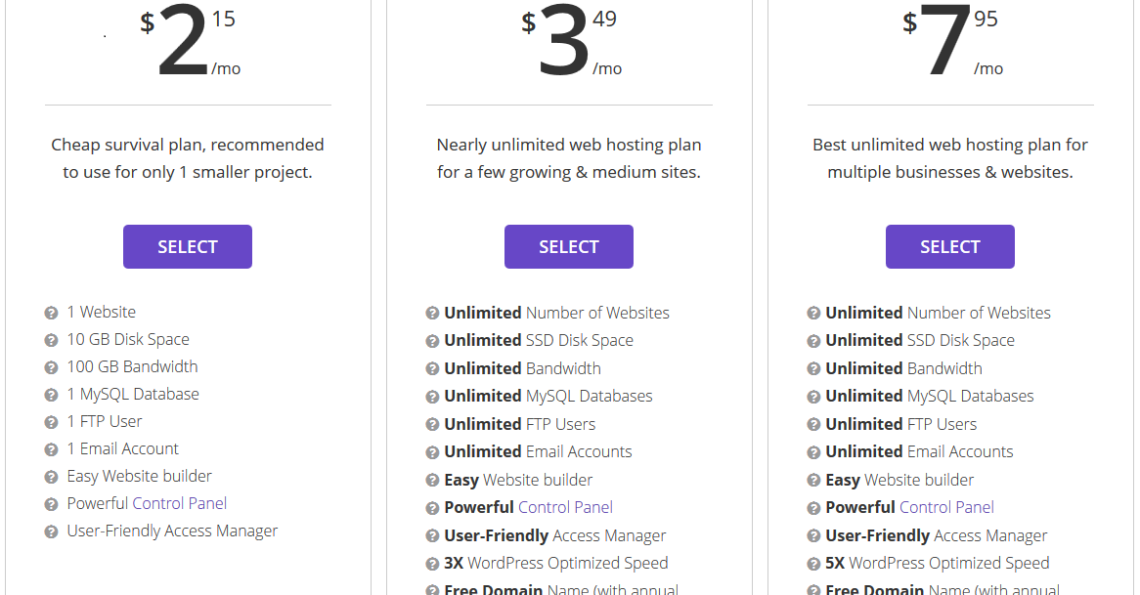Select the $7.95 per month plan
The image size is (1140, 595).
(950, 247)
